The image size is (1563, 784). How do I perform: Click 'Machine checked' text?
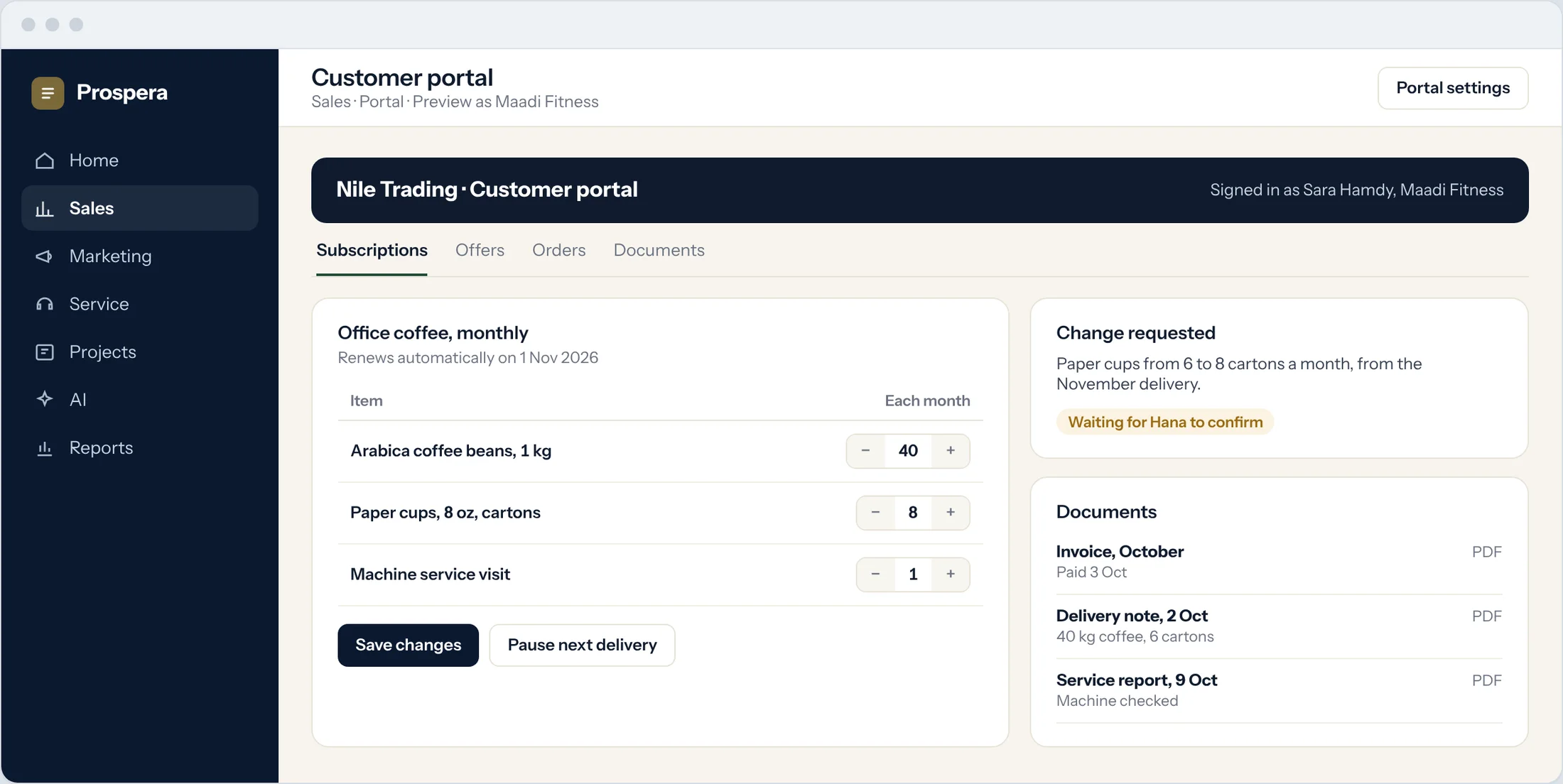(x=1117, y=701)
